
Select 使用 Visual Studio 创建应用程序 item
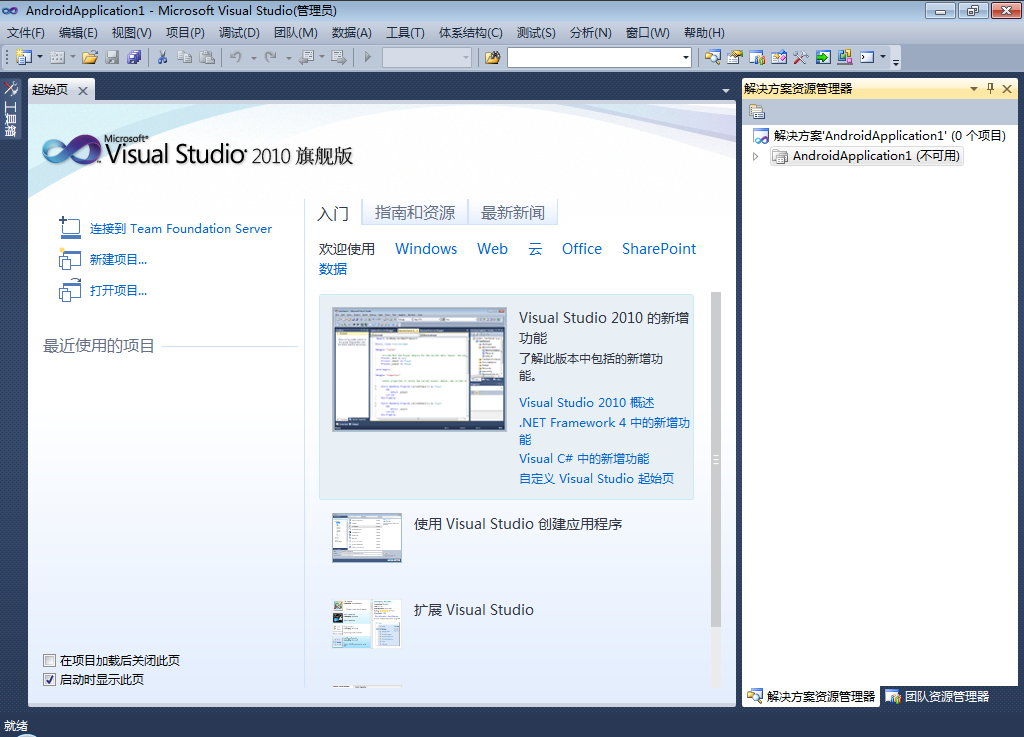pyautogui.click(x=518, y=524)
